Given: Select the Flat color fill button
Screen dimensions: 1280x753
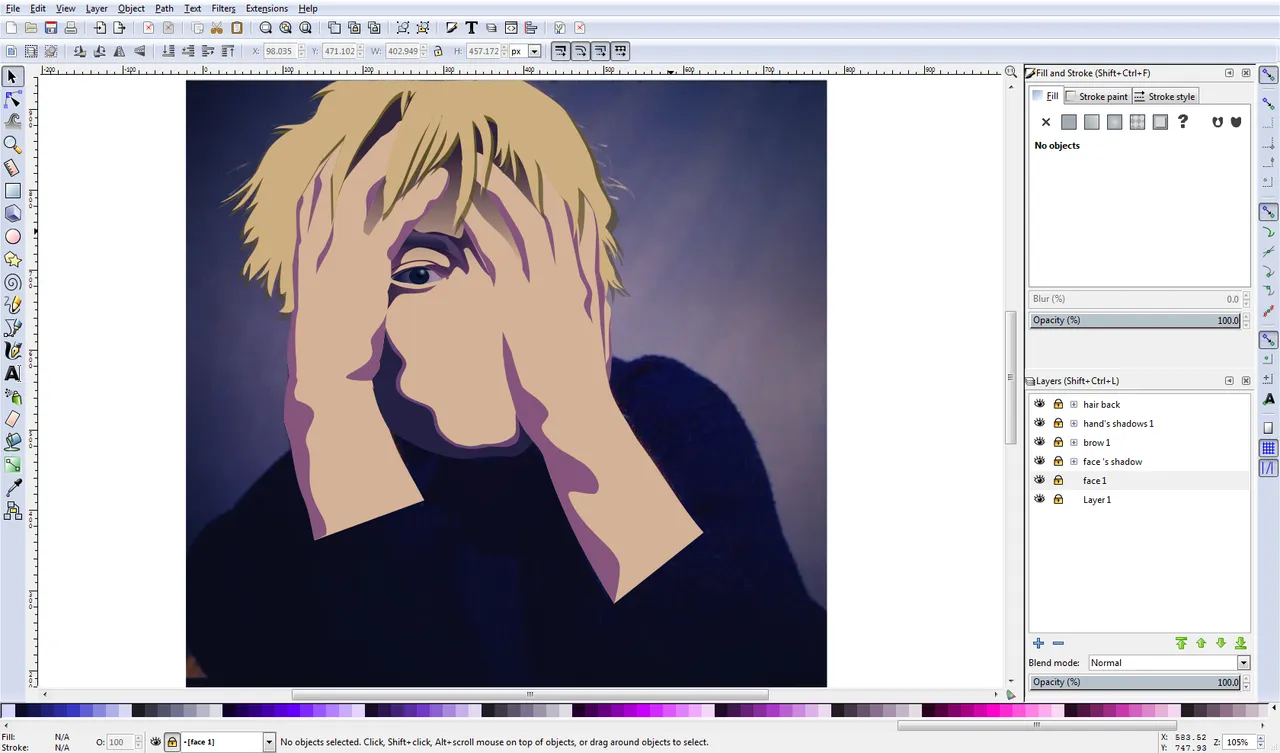Looking at the screenshot, I should pyautogui.click(x=1069, y=122).
